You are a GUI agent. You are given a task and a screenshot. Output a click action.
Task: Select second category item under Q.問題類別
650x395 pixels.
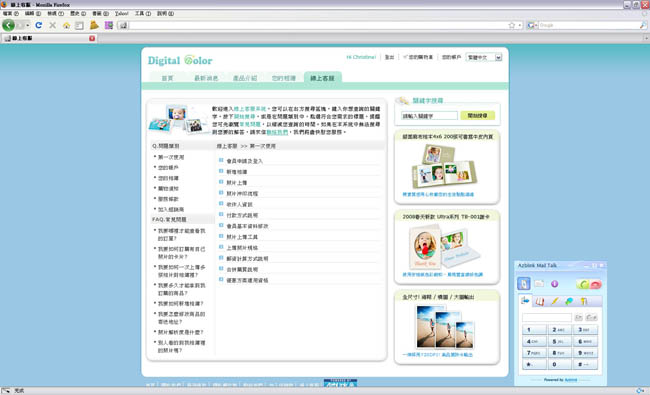click(168, 167)
